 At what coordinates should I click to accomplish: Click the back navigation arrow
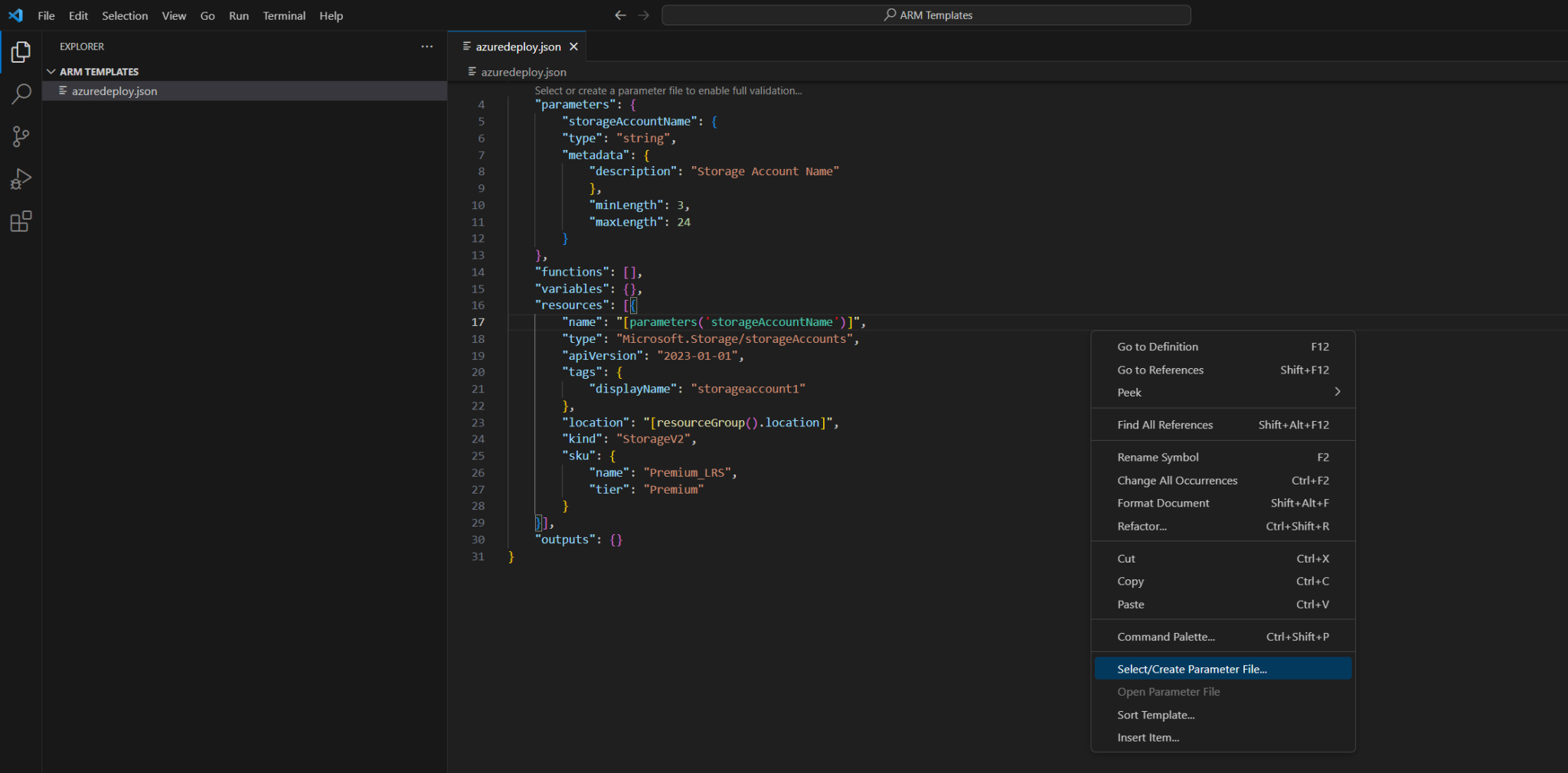tap(620, 15)
